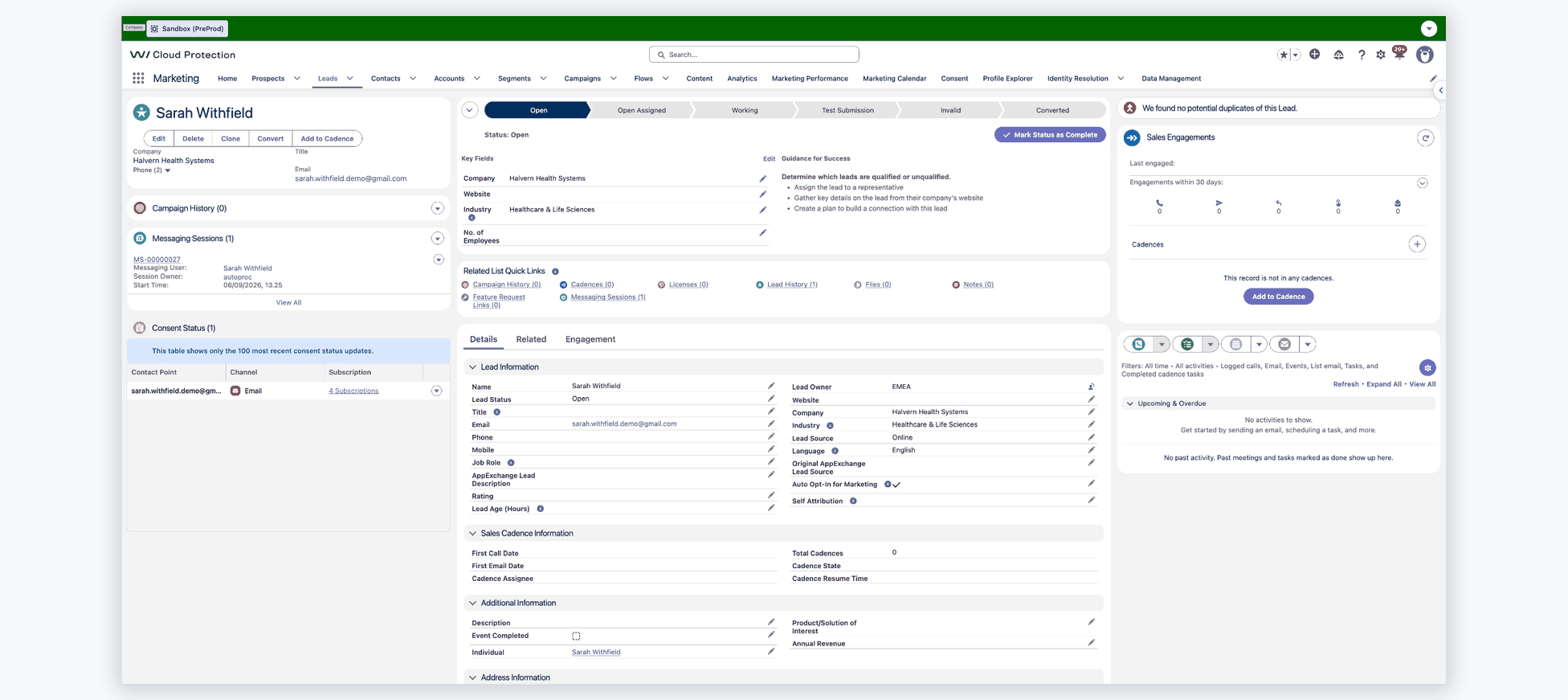Collapse the right sidebar arrow handle
This screenshot has height=700, width=1568.
[x=1440, y=90]
